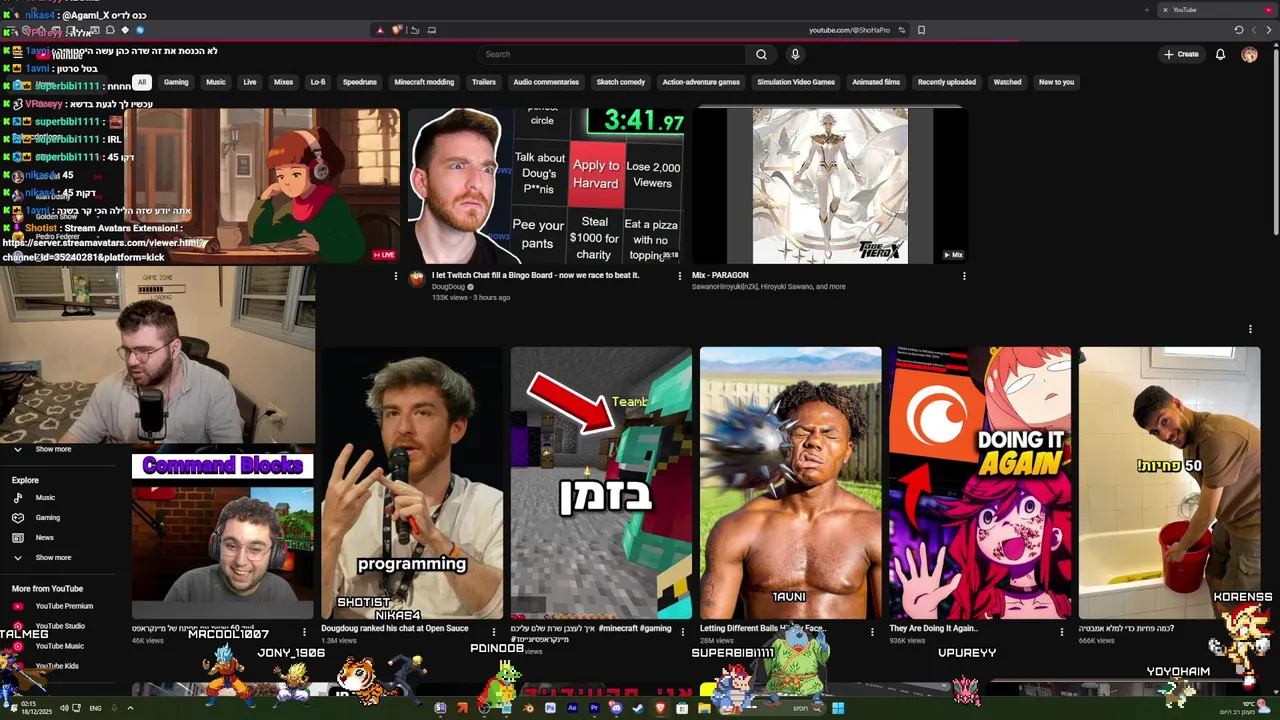
Task: Select the Live filter chip
Action: pos(250,82)
